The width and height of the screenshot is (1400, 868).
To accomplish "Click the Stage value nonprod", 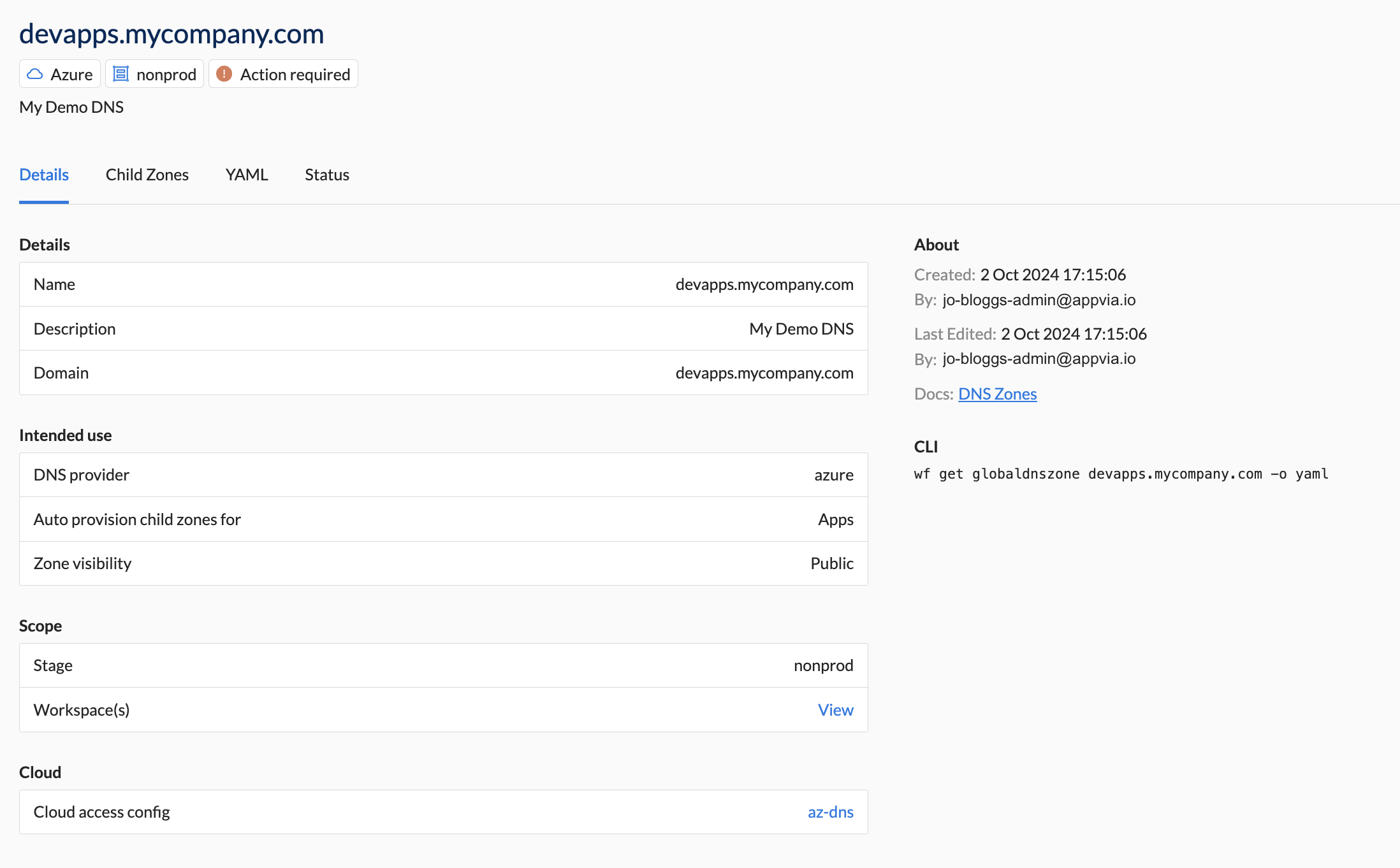I will (823, 665).
